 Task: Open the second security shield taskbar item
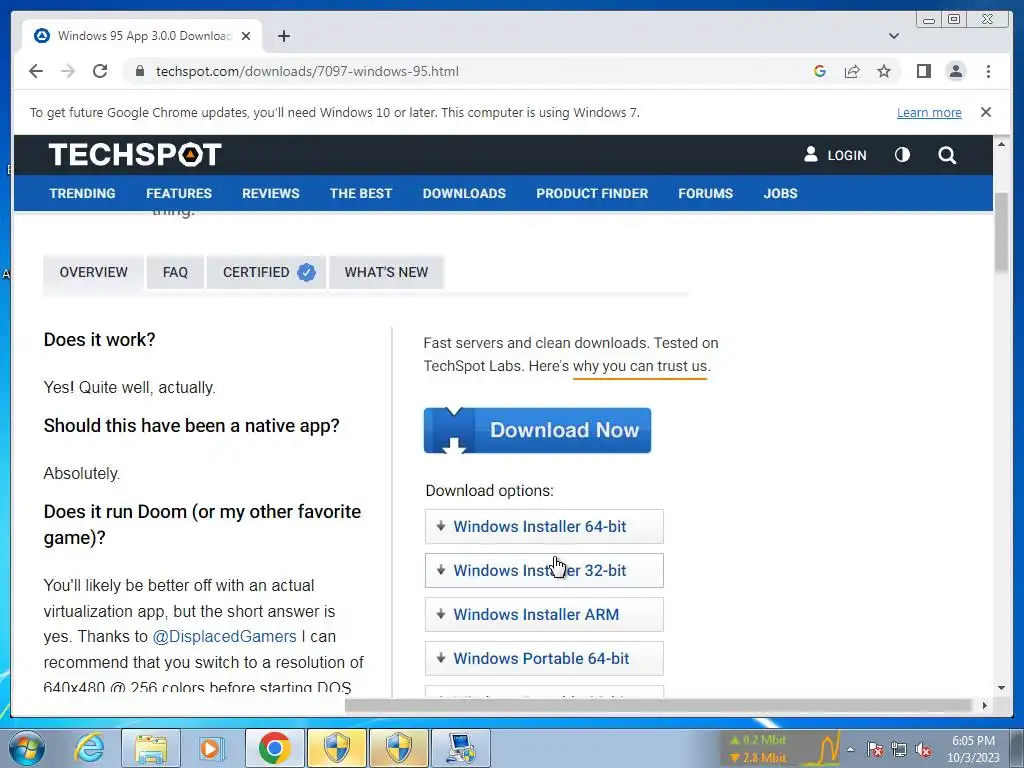[x=398, y=748]
